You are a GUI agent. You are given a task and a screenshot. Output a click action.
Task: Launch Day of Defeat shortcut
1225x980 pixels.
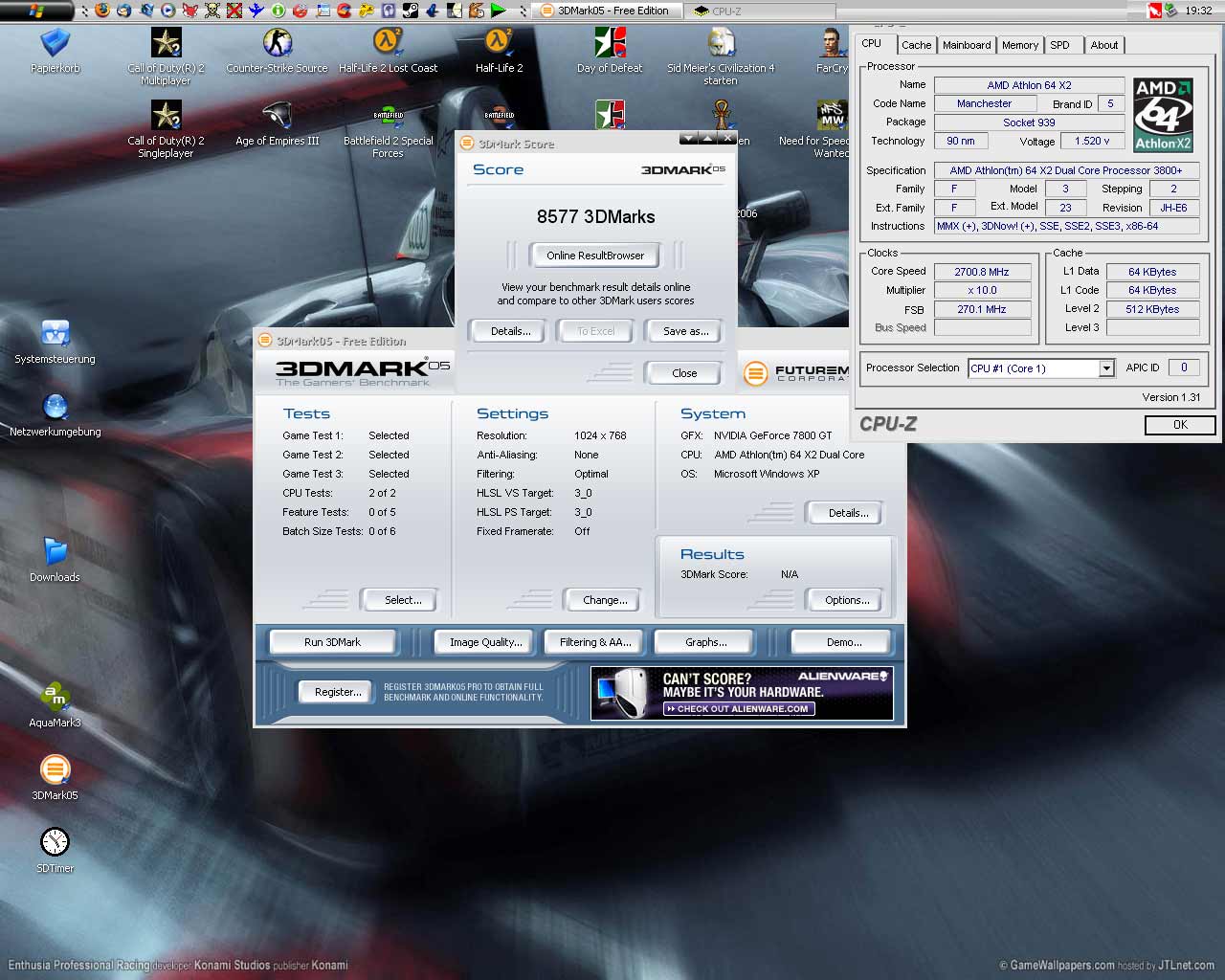click(610, 44)
